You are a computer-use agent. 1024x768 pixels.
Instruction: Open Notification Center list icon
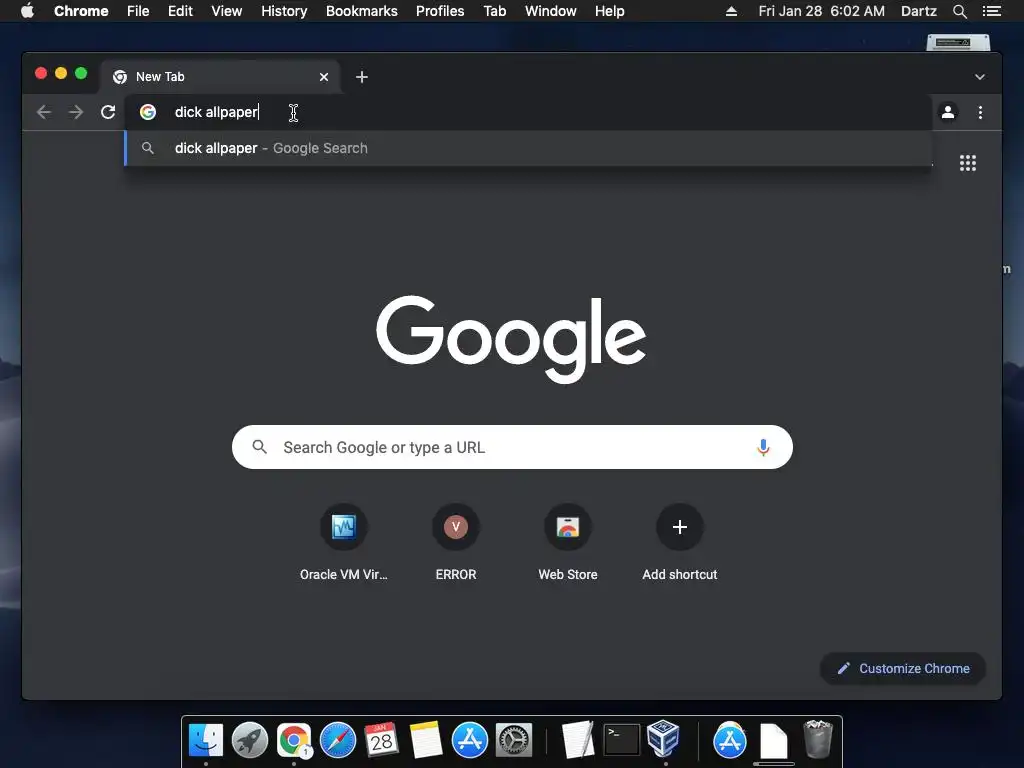point(992,11)
